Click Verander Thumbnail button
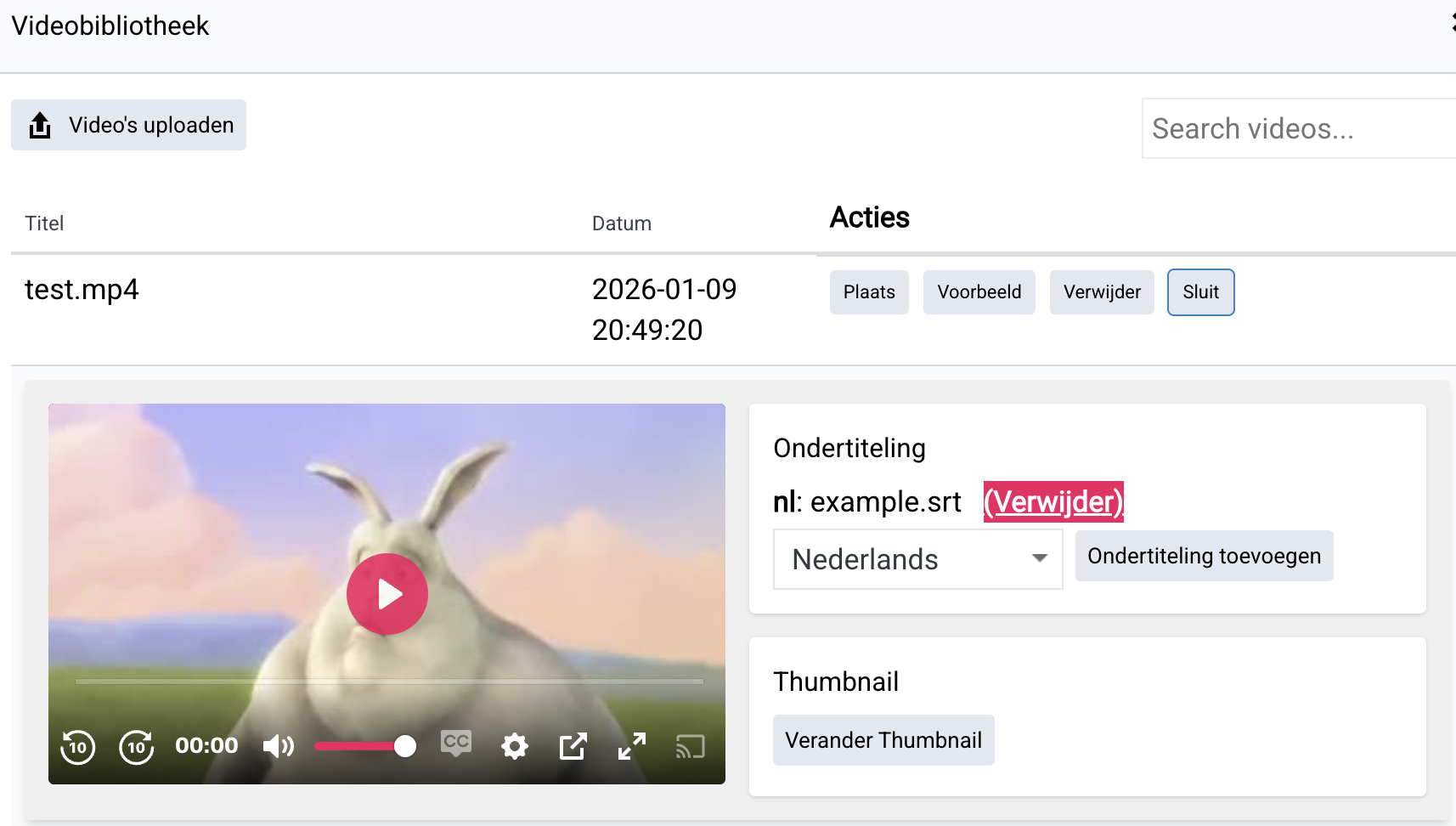1456x826 pixels. click(x=883, y=740)
